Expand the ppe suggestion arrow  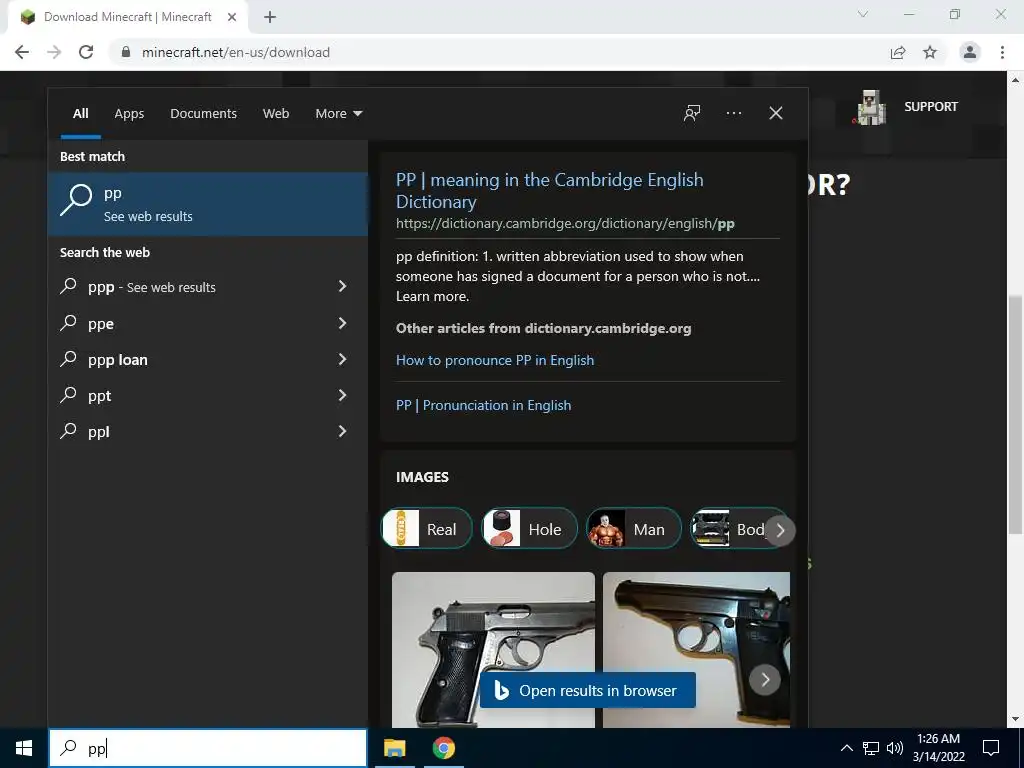pyautogui.click(x=342, y=323)
